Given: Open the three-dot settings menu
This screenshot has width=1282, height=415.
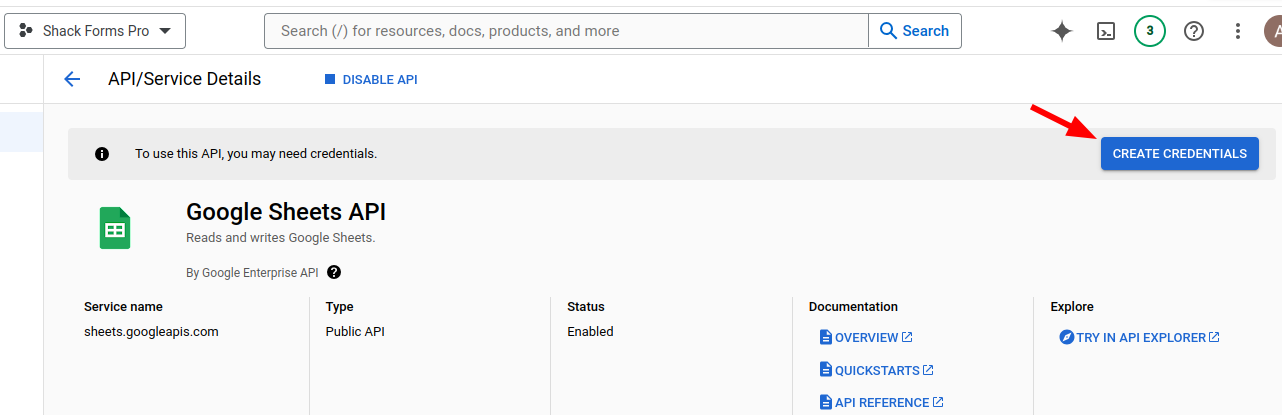Looking at the screenshot, I should 1239,31.
